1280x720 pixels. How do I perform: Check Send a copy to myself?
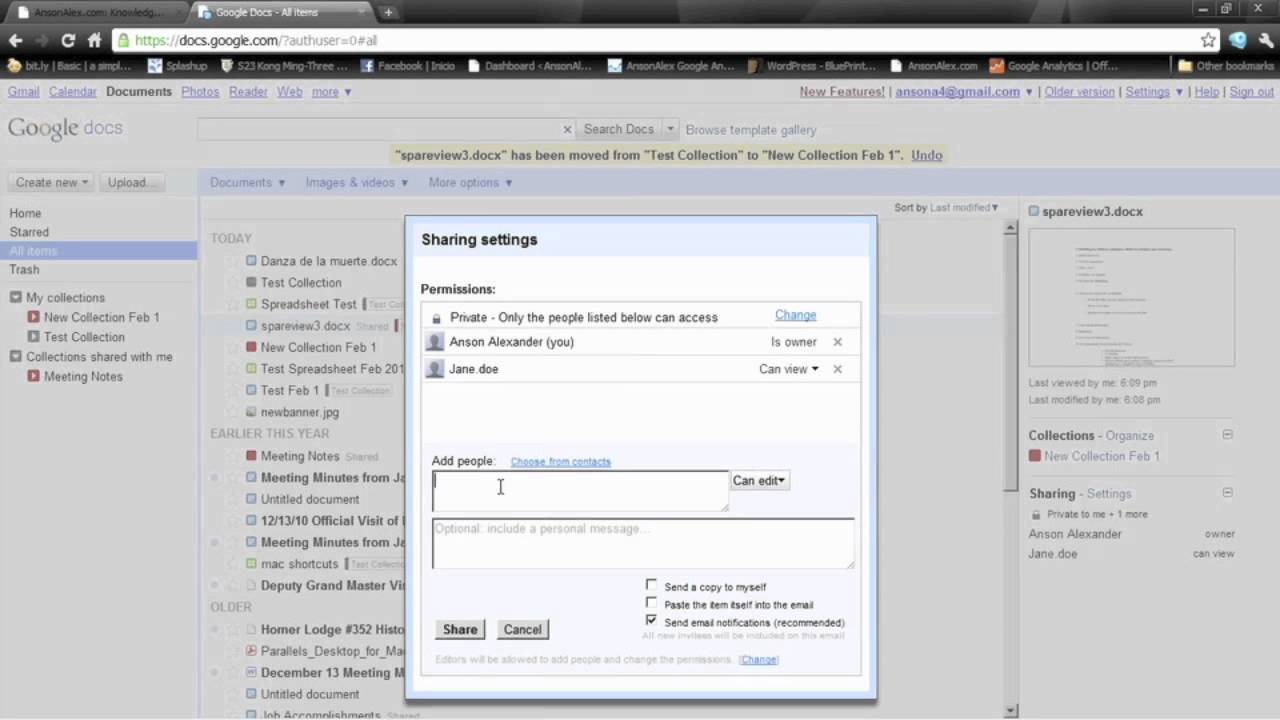652,585
